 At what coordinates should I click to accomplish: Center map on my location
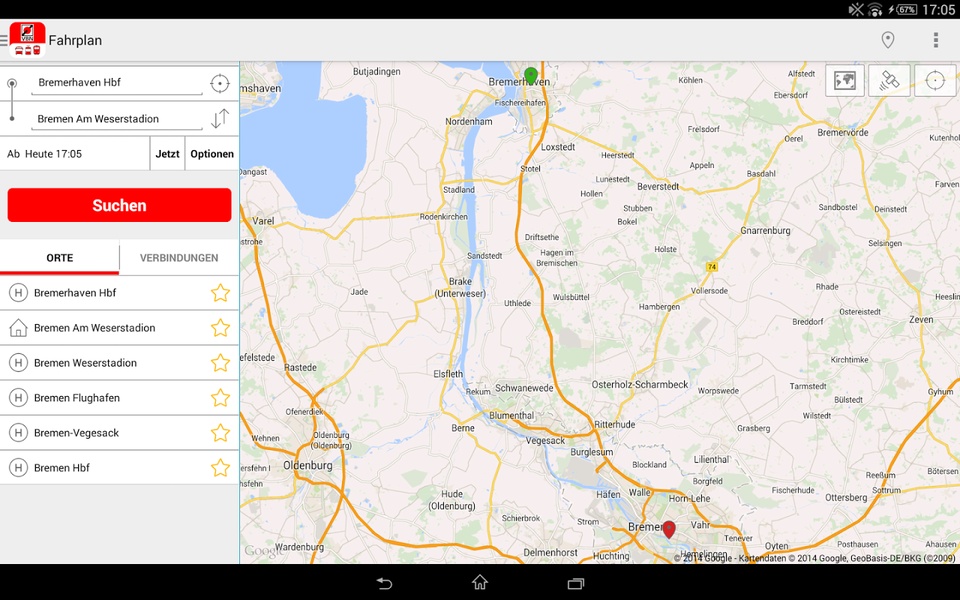point(935,80)
